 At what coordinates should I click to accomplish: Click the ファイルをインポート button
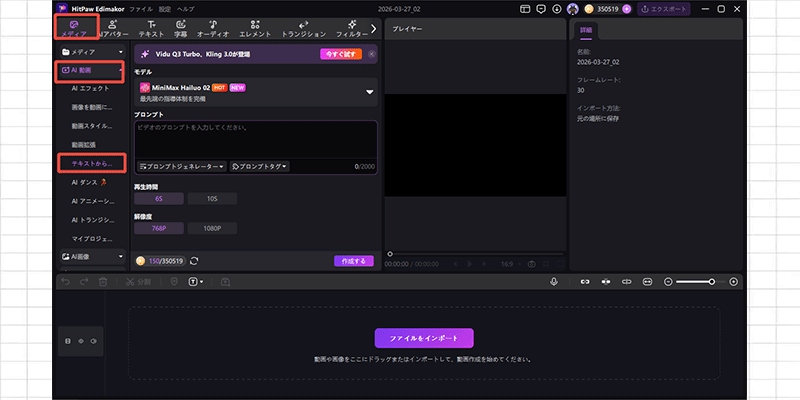coord(424,338)
